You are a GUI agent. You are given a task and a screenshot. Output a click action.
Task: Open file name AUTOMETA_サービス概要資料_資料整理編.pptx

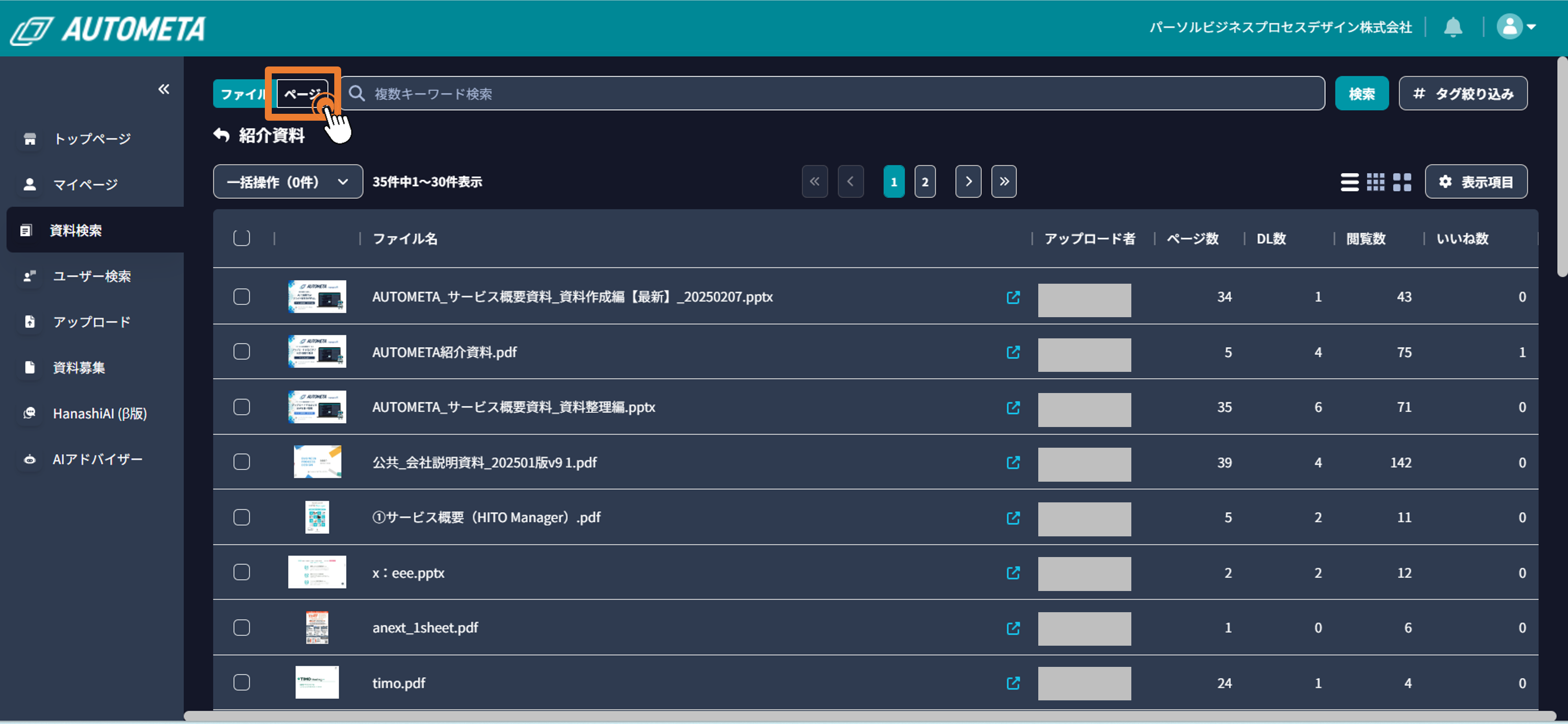[514, 407]
